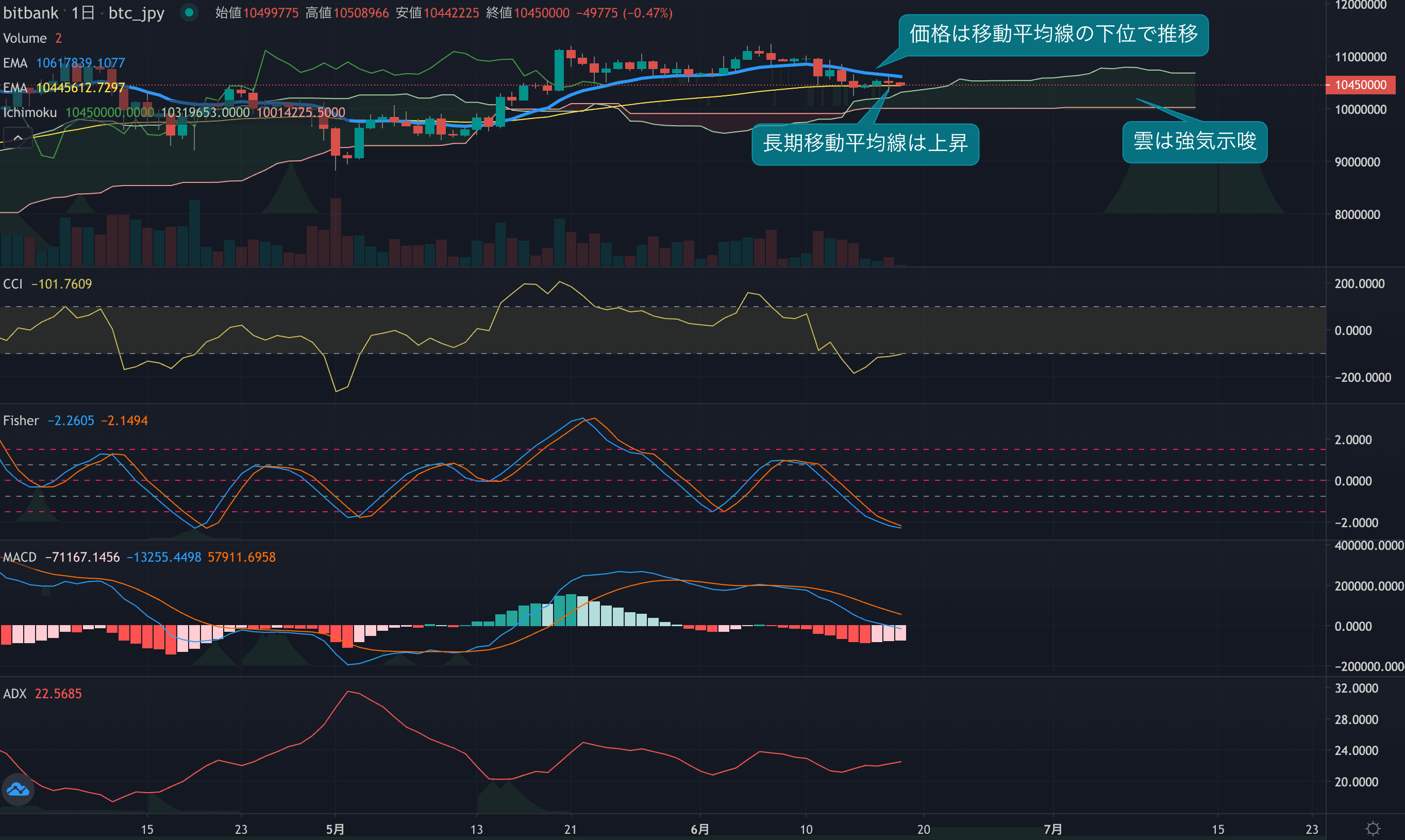Screen dimensions: 1405x840
Task: Collapse the indicator legend chevron
Action: tap(18, 138)
